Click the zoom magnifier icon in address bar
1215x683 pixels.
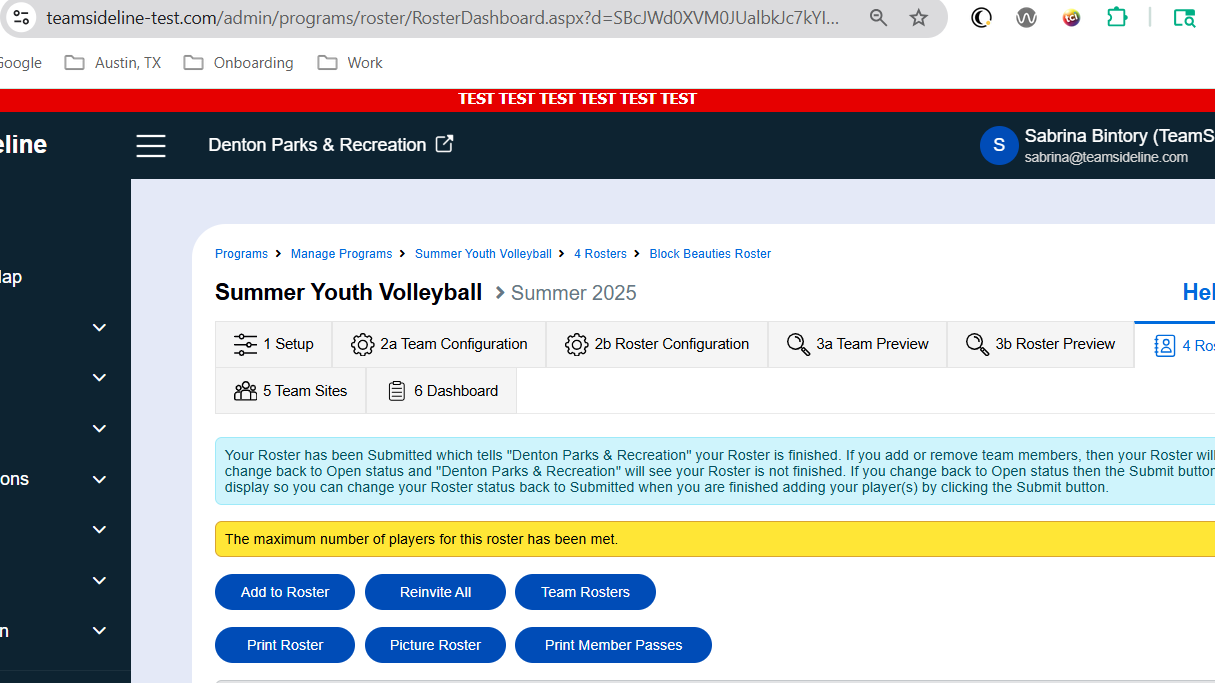(x=878, y=18)
